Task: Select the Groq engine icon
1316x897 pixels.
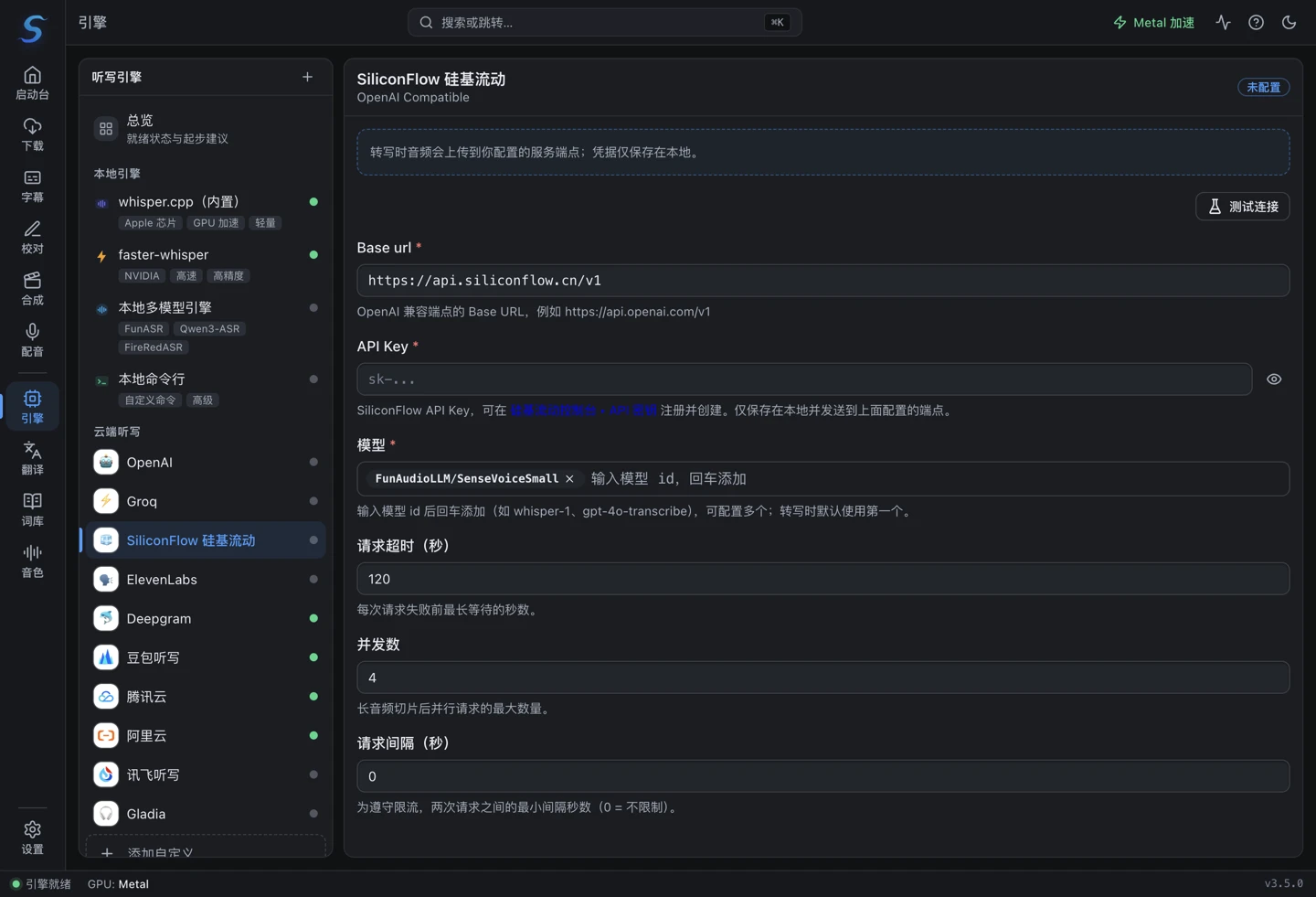Action: pos(106,501)
